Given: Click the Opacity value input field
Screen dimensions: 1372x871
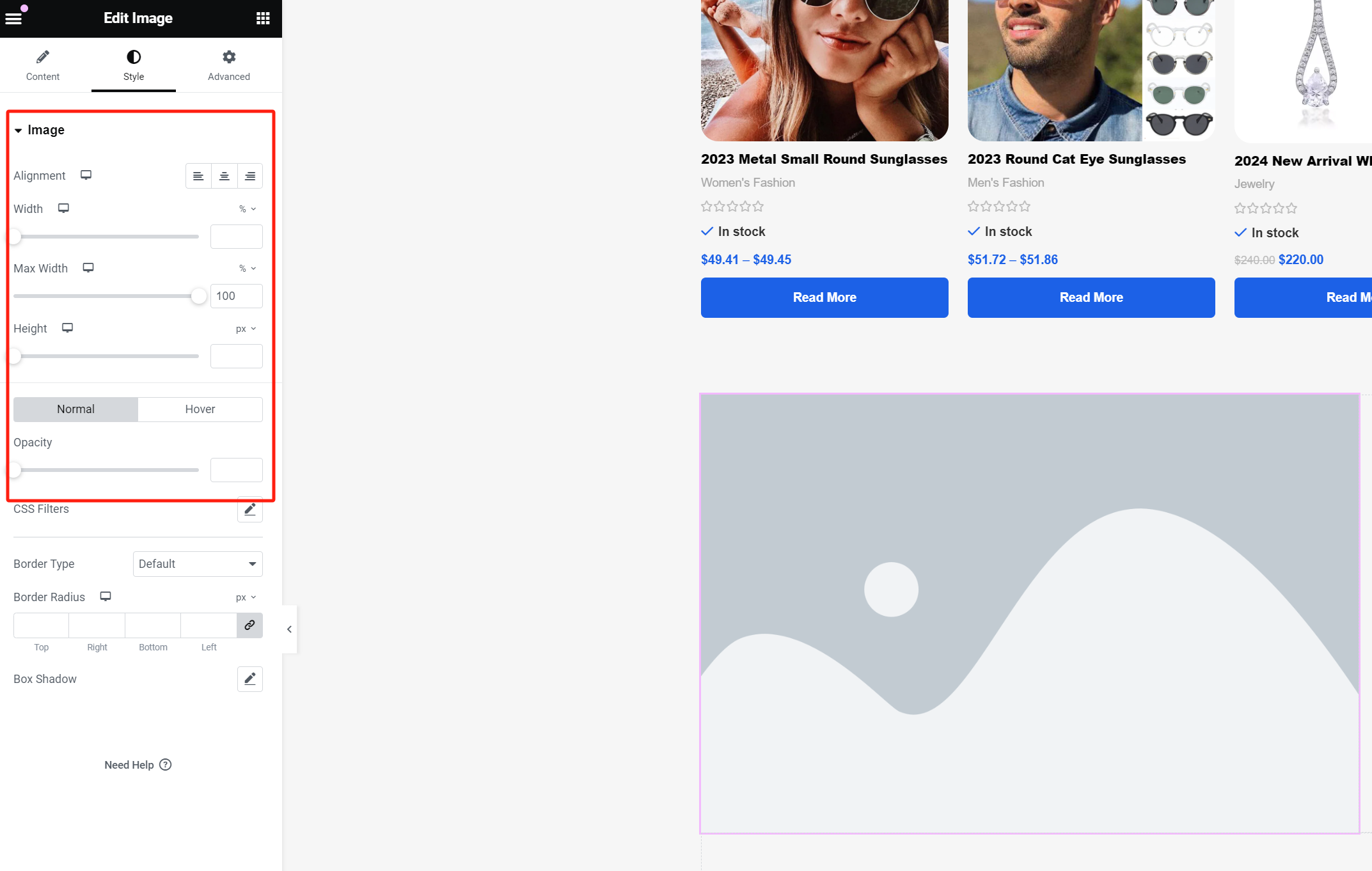Looking at the screenshot, I should point(236,470).
